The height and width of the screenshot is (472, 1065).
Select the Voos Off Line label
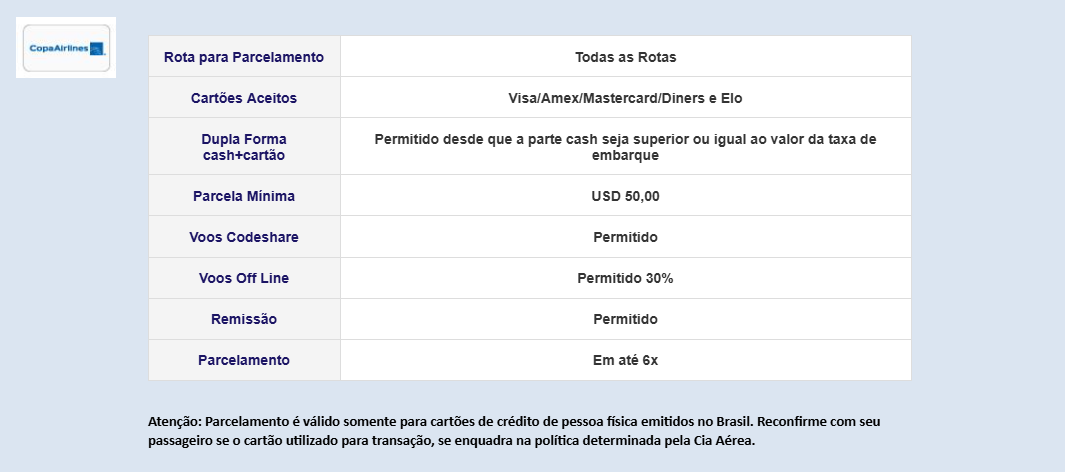click(x=244, y=278)
